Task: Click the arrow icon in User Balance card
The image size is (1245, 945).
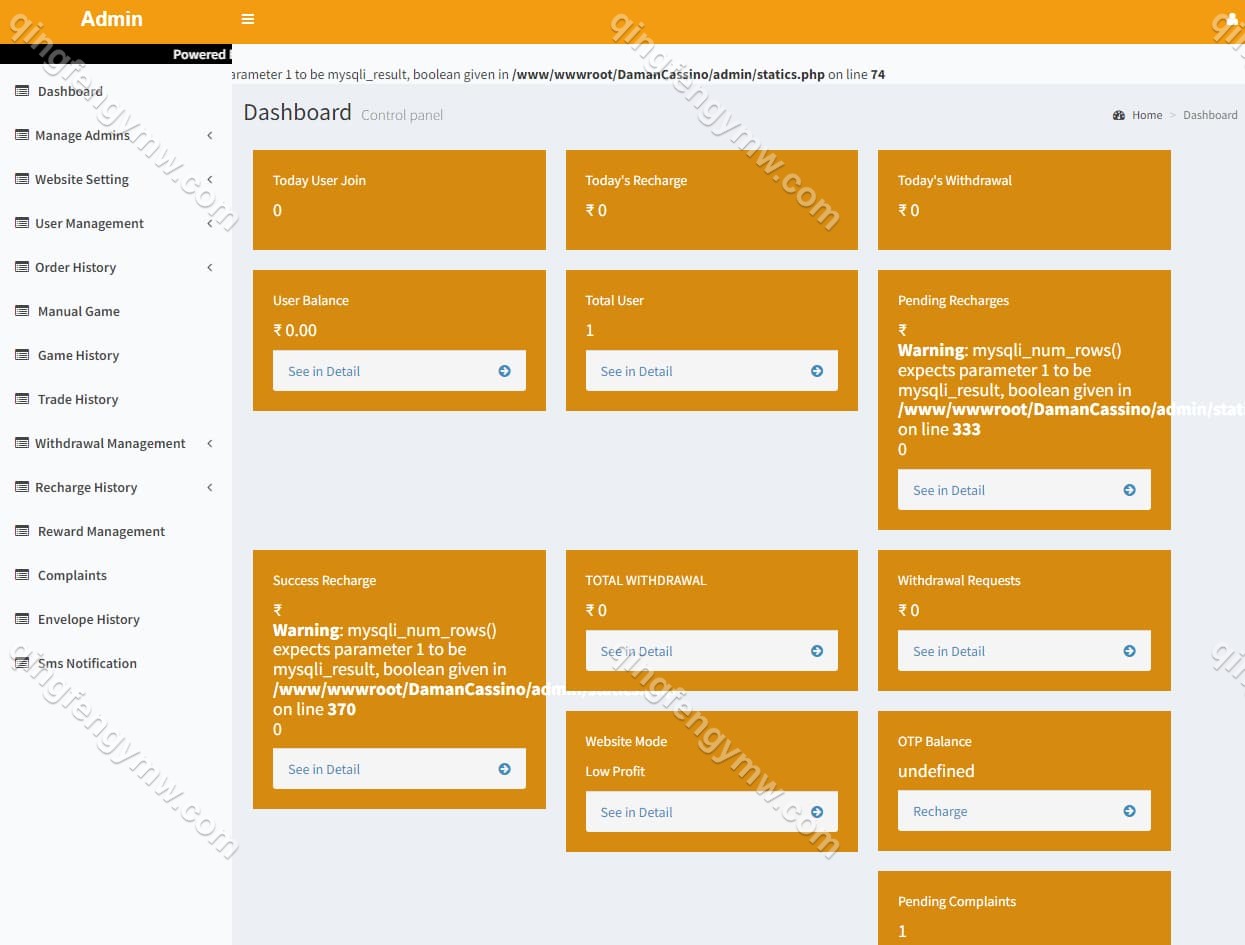Action: [504, 371]
